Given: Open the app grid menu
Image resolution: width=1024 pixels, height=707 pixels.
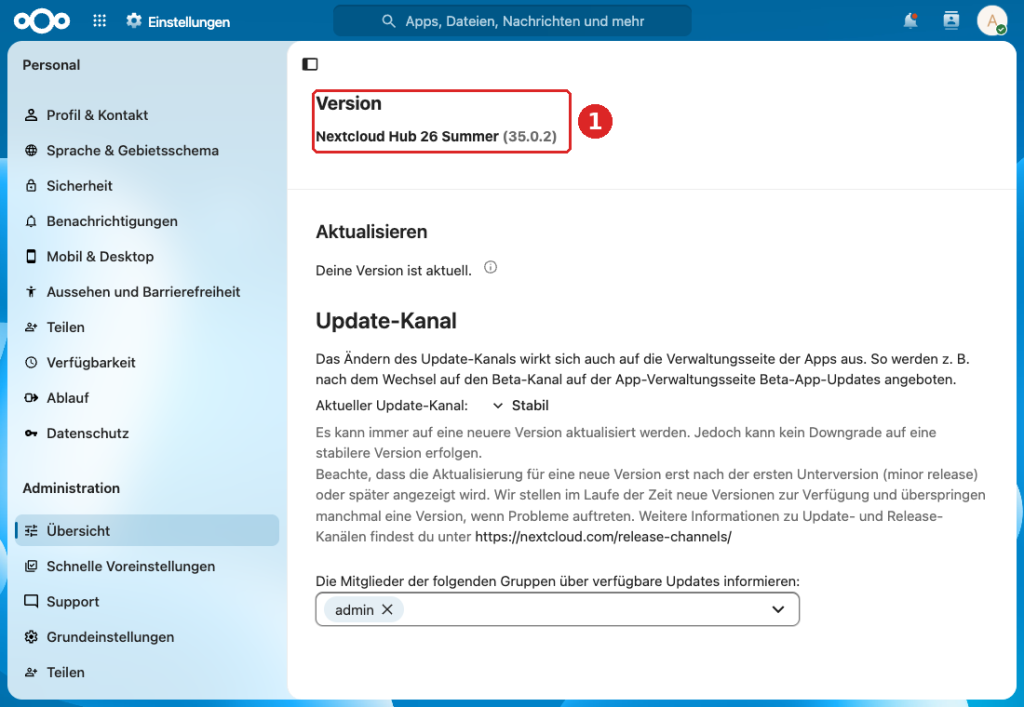Looking at the screenshot, I should click(99, 21).
